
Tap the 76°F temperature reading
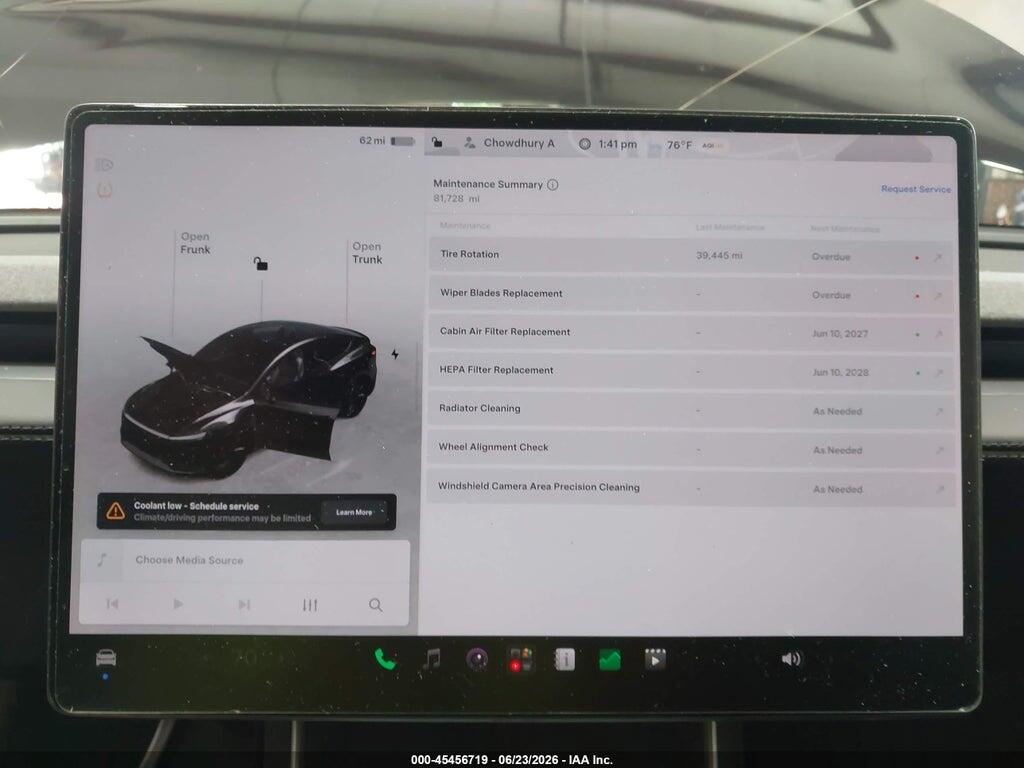pyautogui.click(x=679, y=145)
